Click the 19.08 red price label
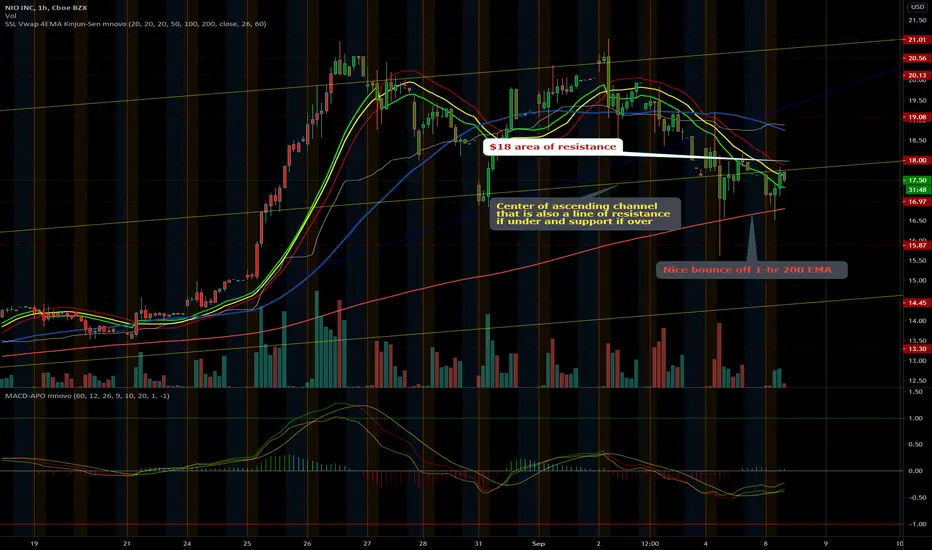Viewport: 932px width, 550px height. click(x=915, y=118)
